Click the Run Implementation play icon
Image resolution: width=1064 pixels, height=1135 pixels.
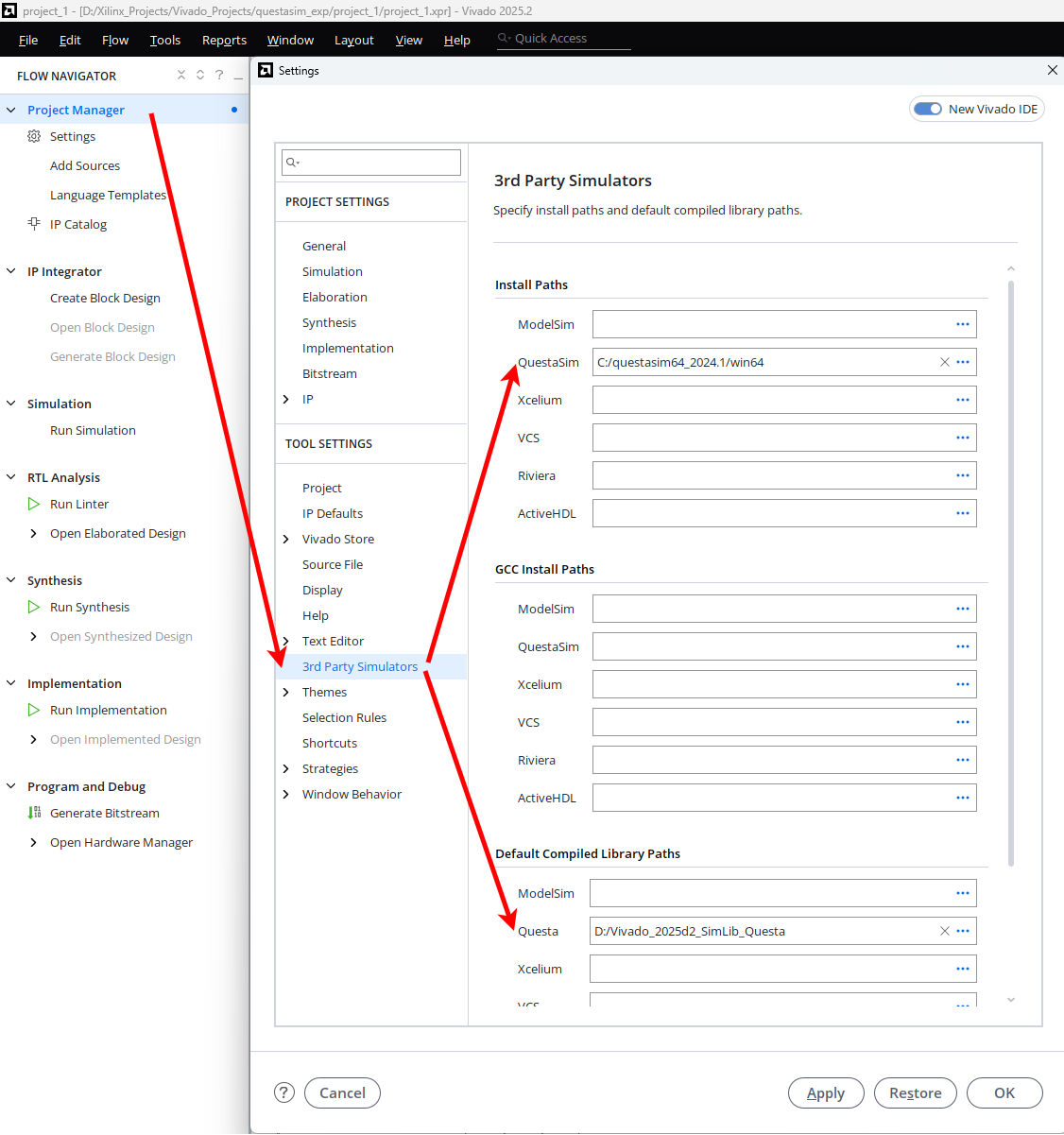pos(34,710)
